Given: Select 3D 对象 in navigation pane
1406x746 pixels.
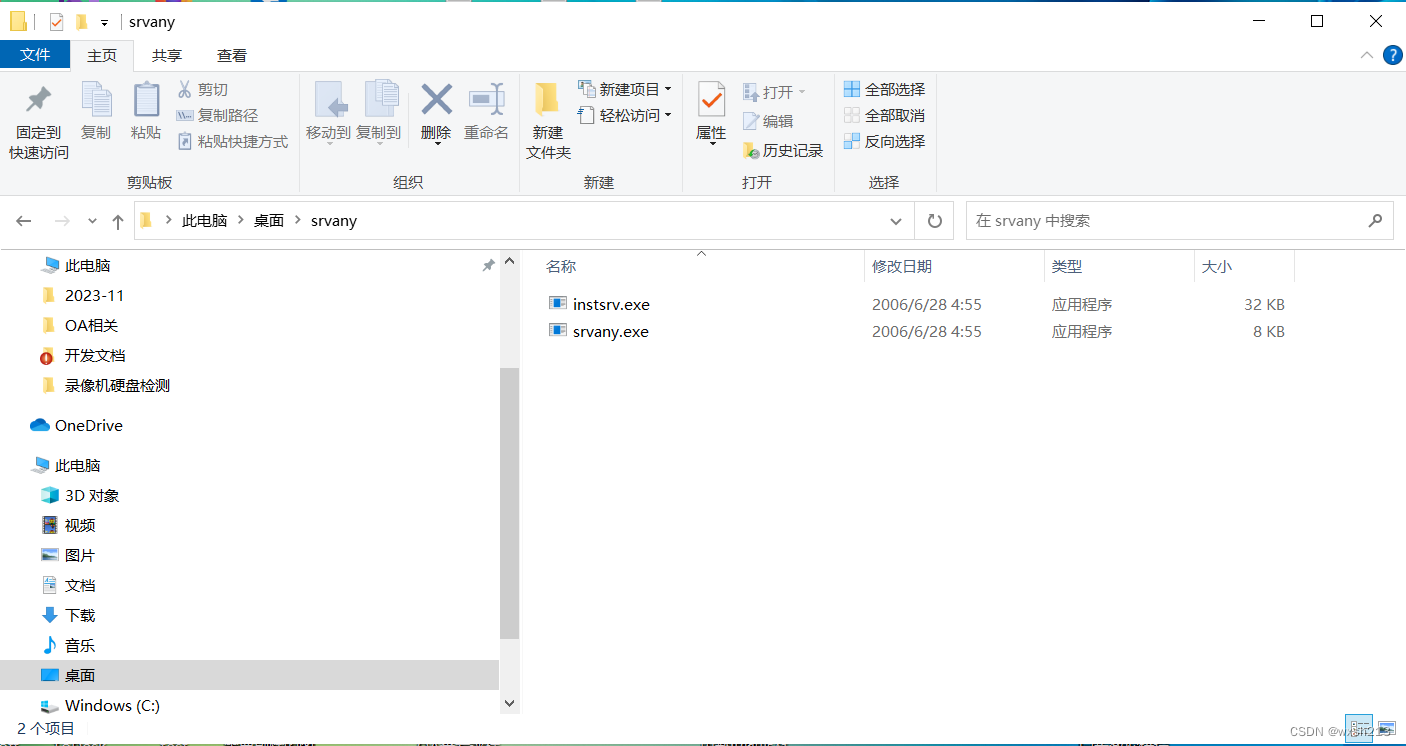Looking at the screenshot, I should [92, 495].
